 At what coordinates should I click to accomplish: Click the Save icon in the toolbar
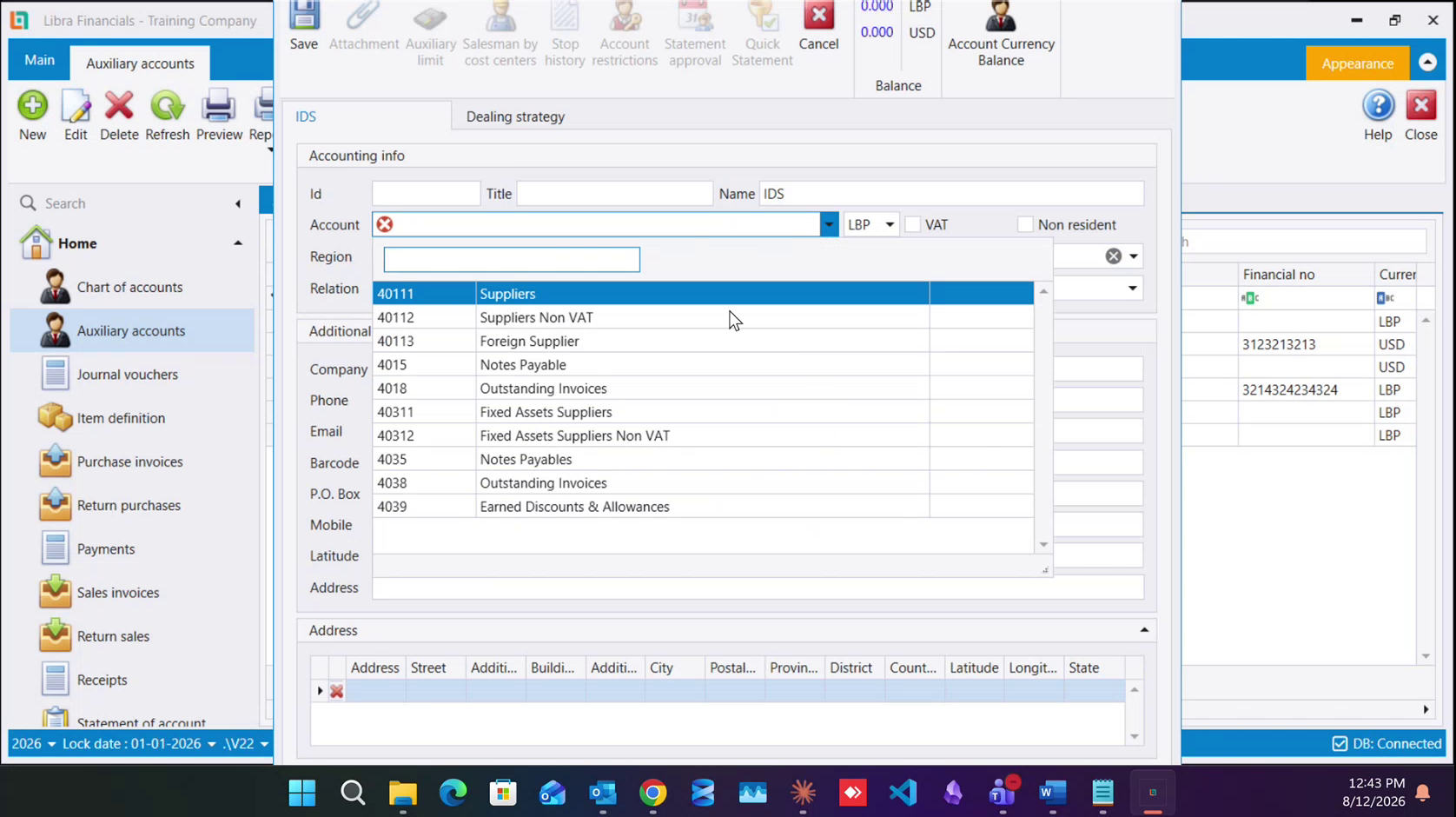304,16
